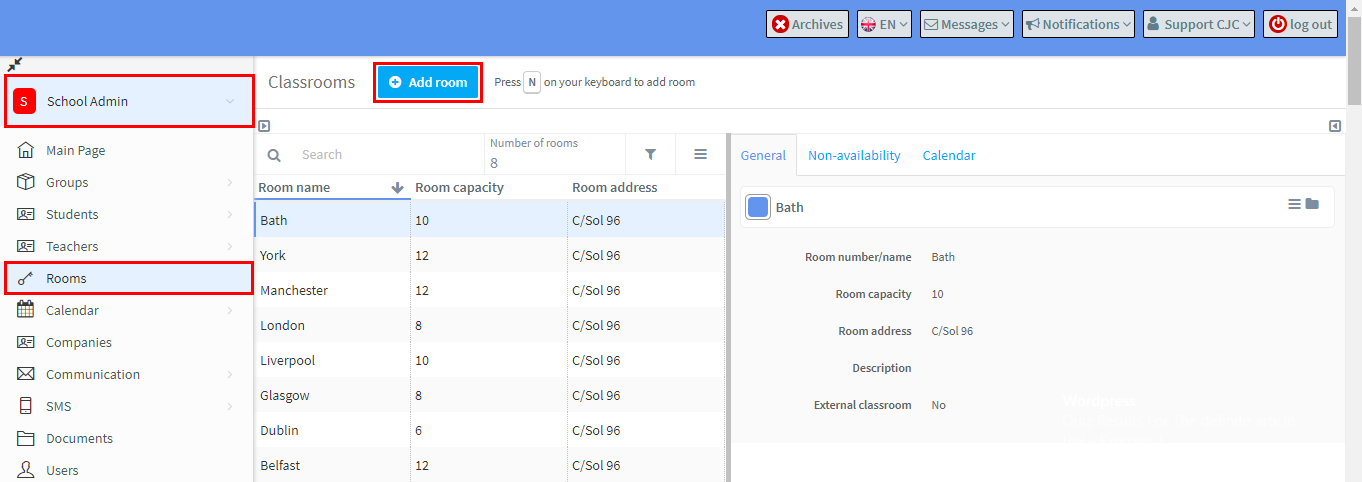Image resolution: width=1362 pixels, height=482 pixels.
Task: Open the Messages dropdown
Action: [967, 24]
